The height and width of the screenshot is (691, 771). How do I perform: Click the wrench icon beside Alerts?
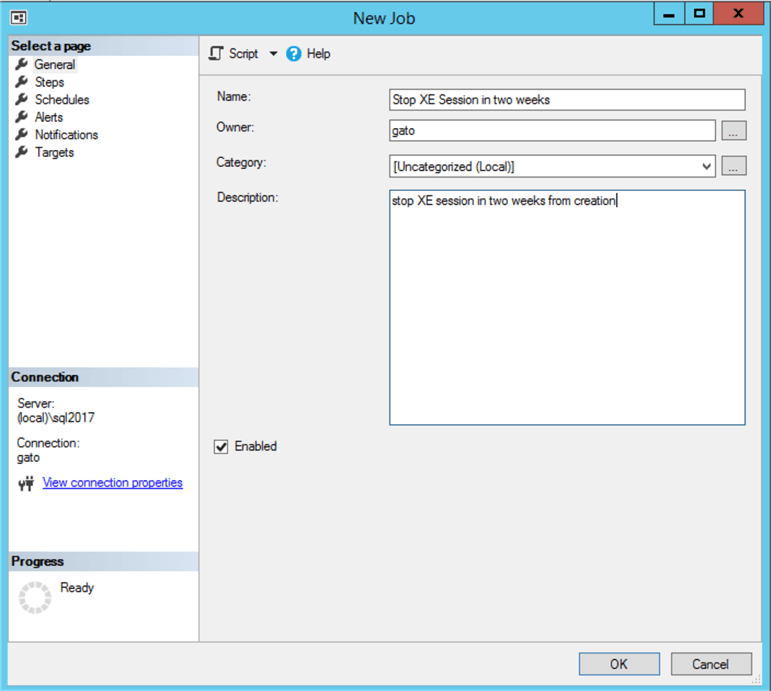(x=22, y=117)
